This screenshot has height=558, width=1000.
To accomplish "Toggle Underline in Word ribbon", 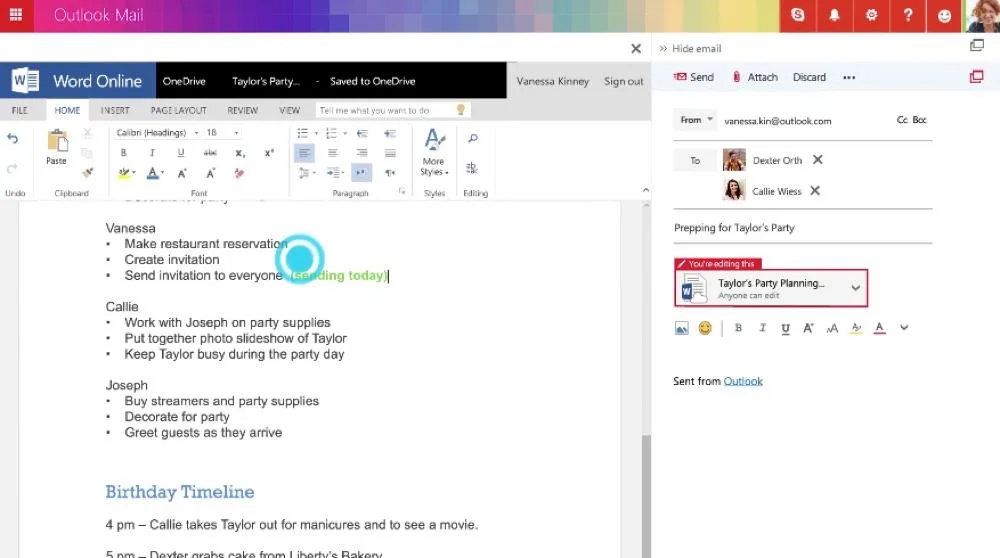I will pos(180,152).
